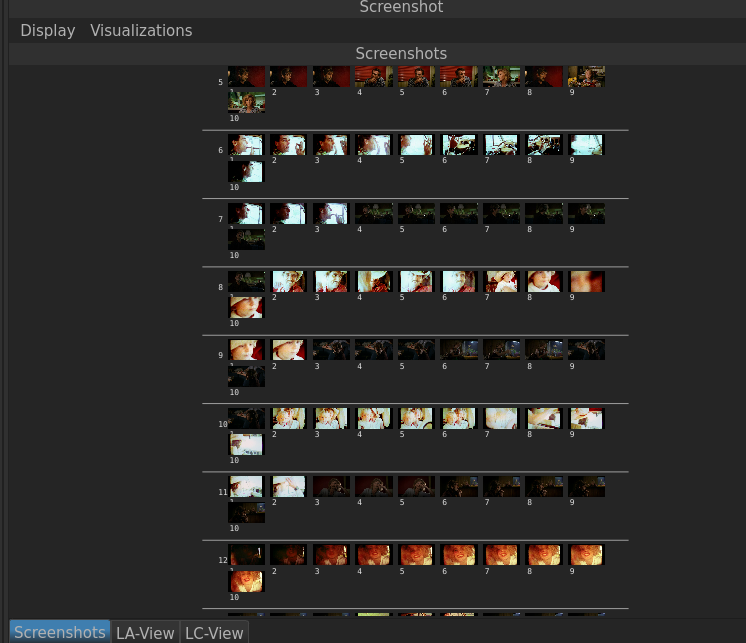Select screenshot 1 in segment 9
This screenshot has height=643, width=746.
(246, 350)
